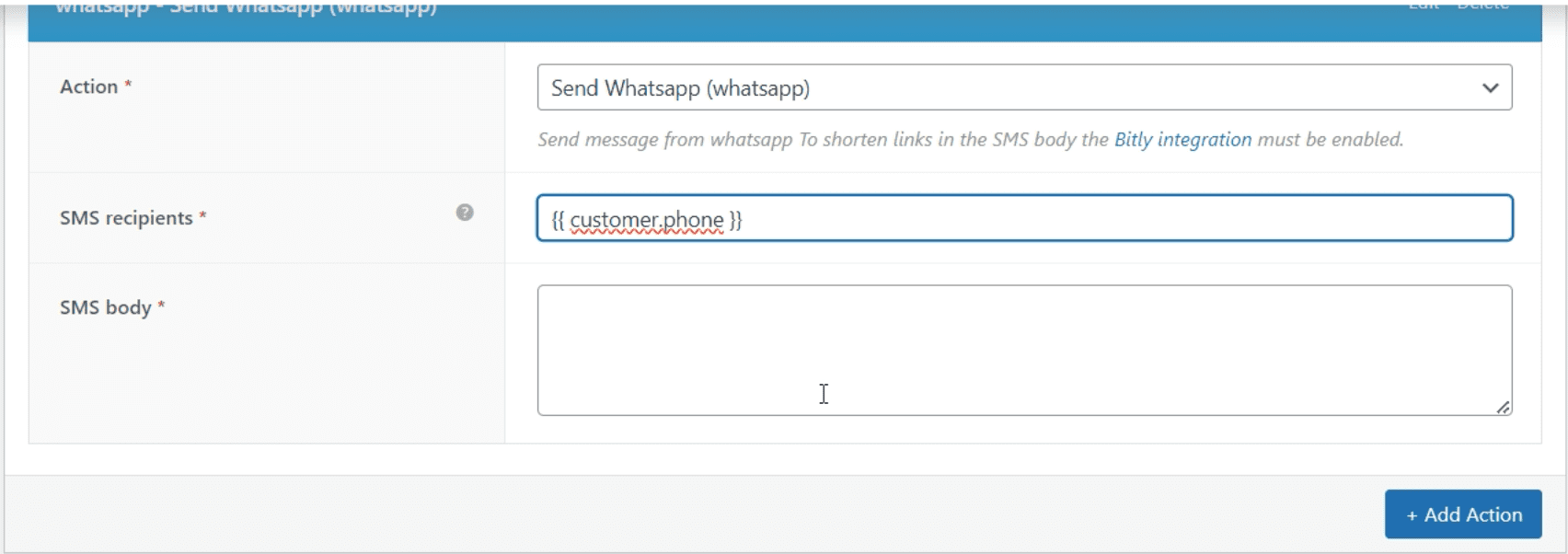This screenshot has height=554, width=1568.
Task: Grab the SMS body textarea resize handle
Action: pyautogui.click(x=1503, y=407)
